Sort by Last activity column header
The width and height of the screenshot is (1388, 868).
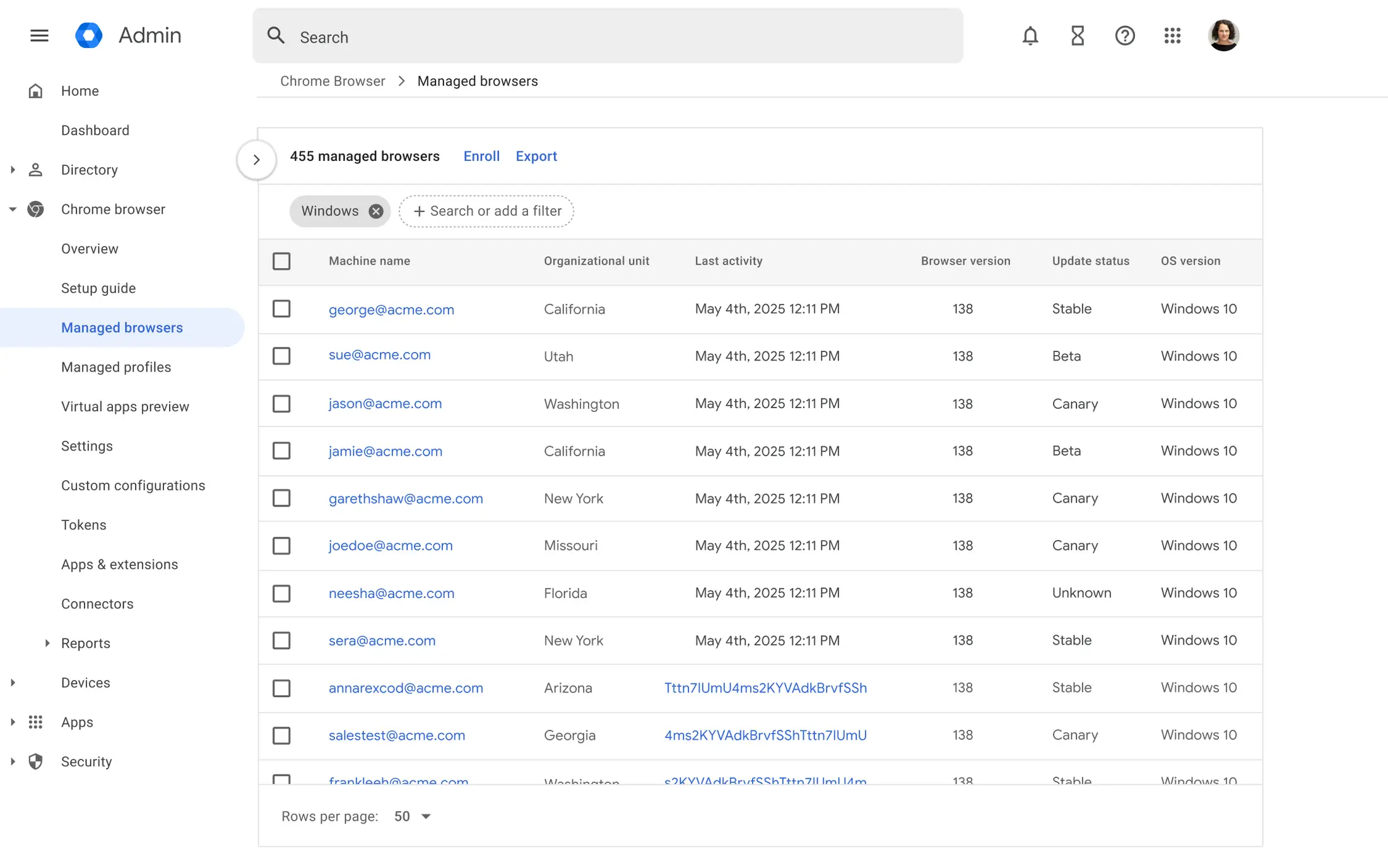pos(729,261)
